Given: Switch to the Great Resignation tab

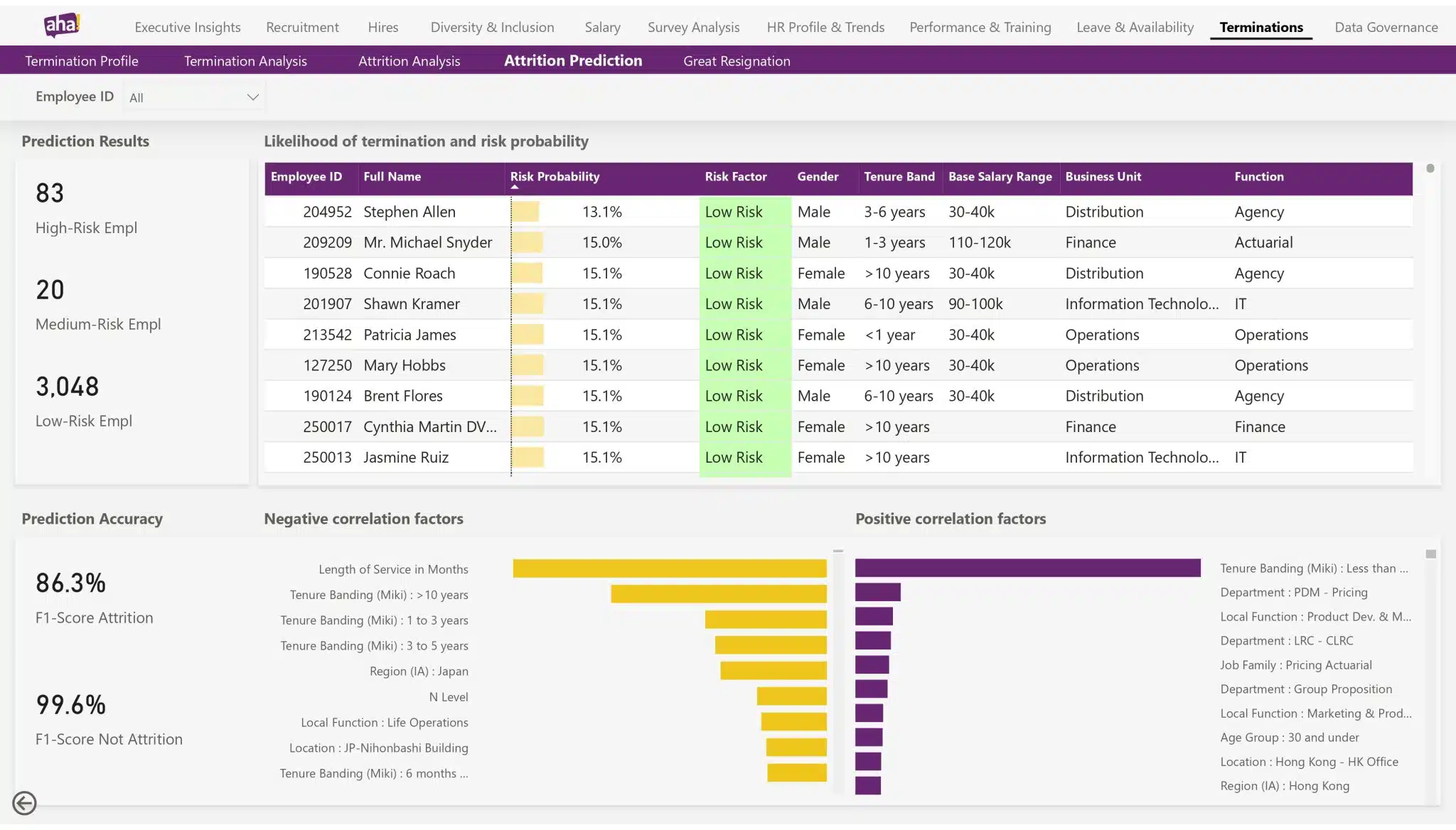Looking at the screenshot, I should pyautogui.click(x=736, y=60).
